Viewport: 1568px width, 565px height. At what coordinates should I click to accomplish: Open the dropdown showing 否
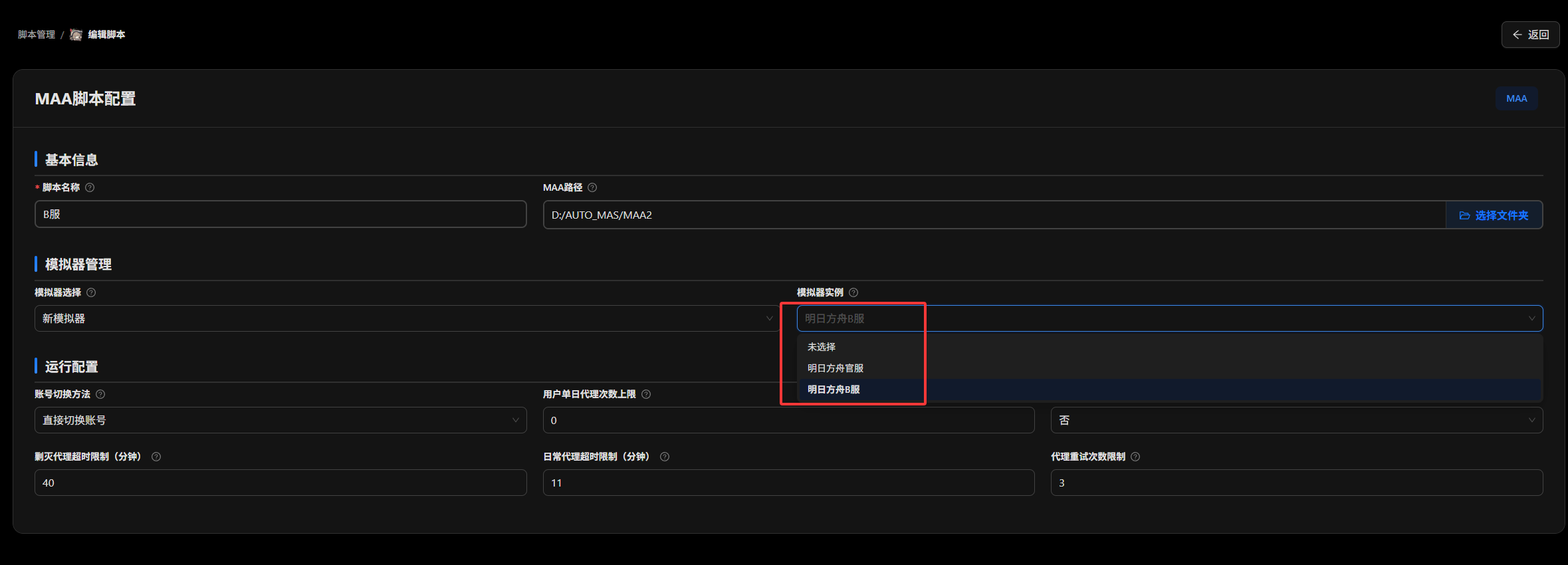[x=1296, y=420]
